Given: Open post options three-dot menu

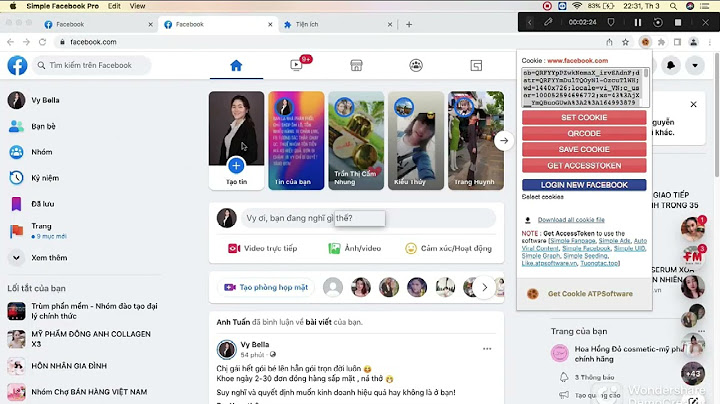Looking at the screenshot, I should (487, 349).
